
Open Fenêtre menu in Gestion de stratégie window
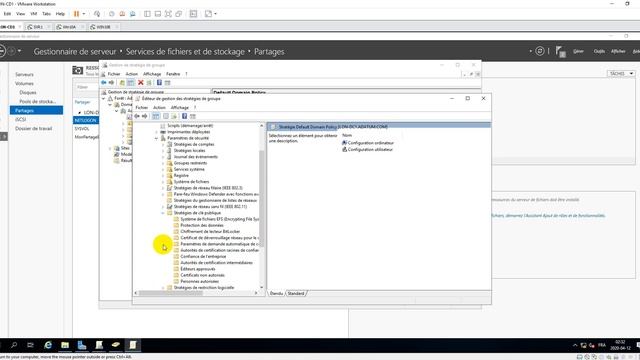click(x=173, y=74)
